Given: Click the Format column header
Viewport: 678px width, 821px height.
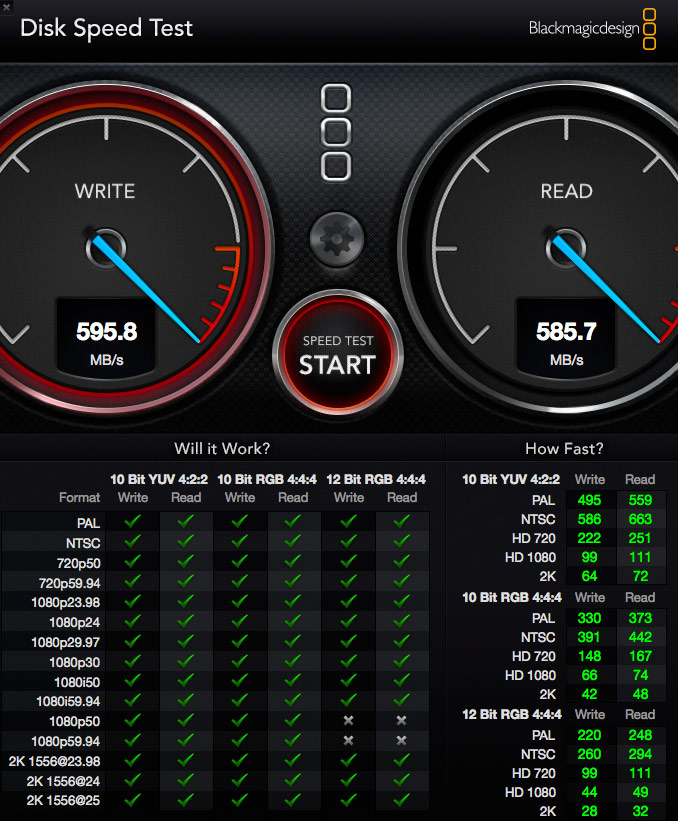Looking at the screenshot, I should (x=80, y=497).
